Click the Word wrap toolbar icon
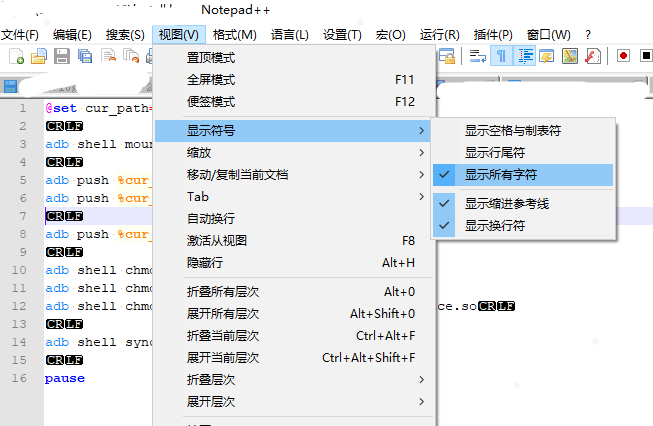The height and width of the screenshot is (426, 653). (x=478, y=56)
